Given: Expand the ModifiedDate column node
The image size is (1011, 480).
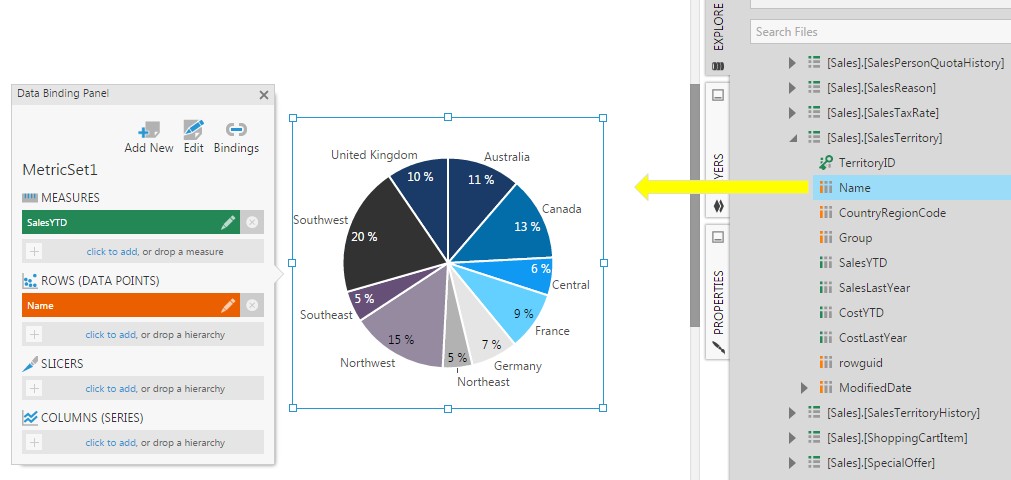Looking at the screenshot, I should (805, 387).
